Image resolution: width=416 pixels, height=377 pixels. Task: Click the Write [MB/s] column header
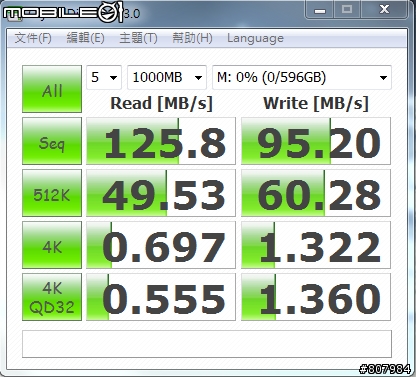316,104
